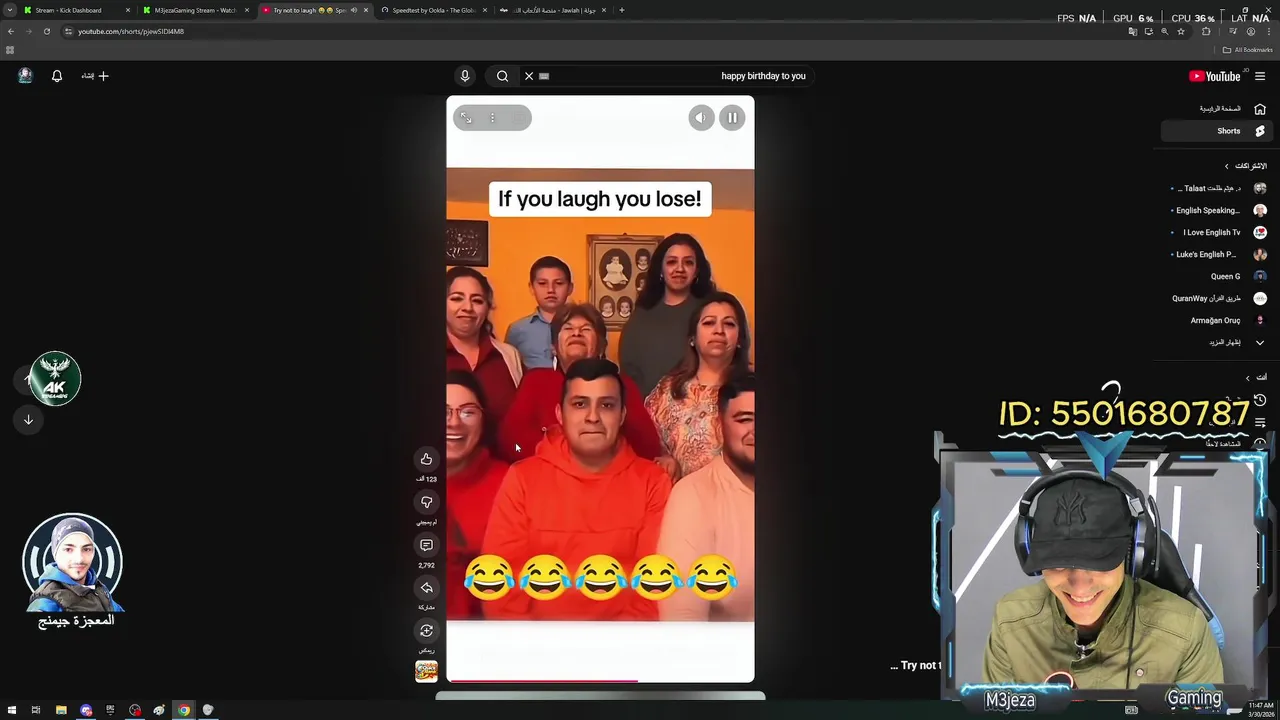This screenshot has width=1280, height=720.
Task: Open I Love English Tv subscription
Action: tap(1217, 232)
